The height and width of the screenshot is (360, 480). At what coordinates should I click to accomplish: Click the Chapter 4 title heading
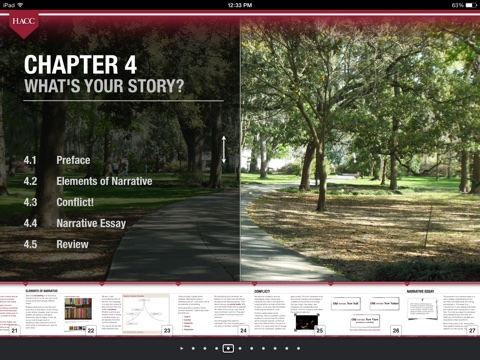point(80,64)
